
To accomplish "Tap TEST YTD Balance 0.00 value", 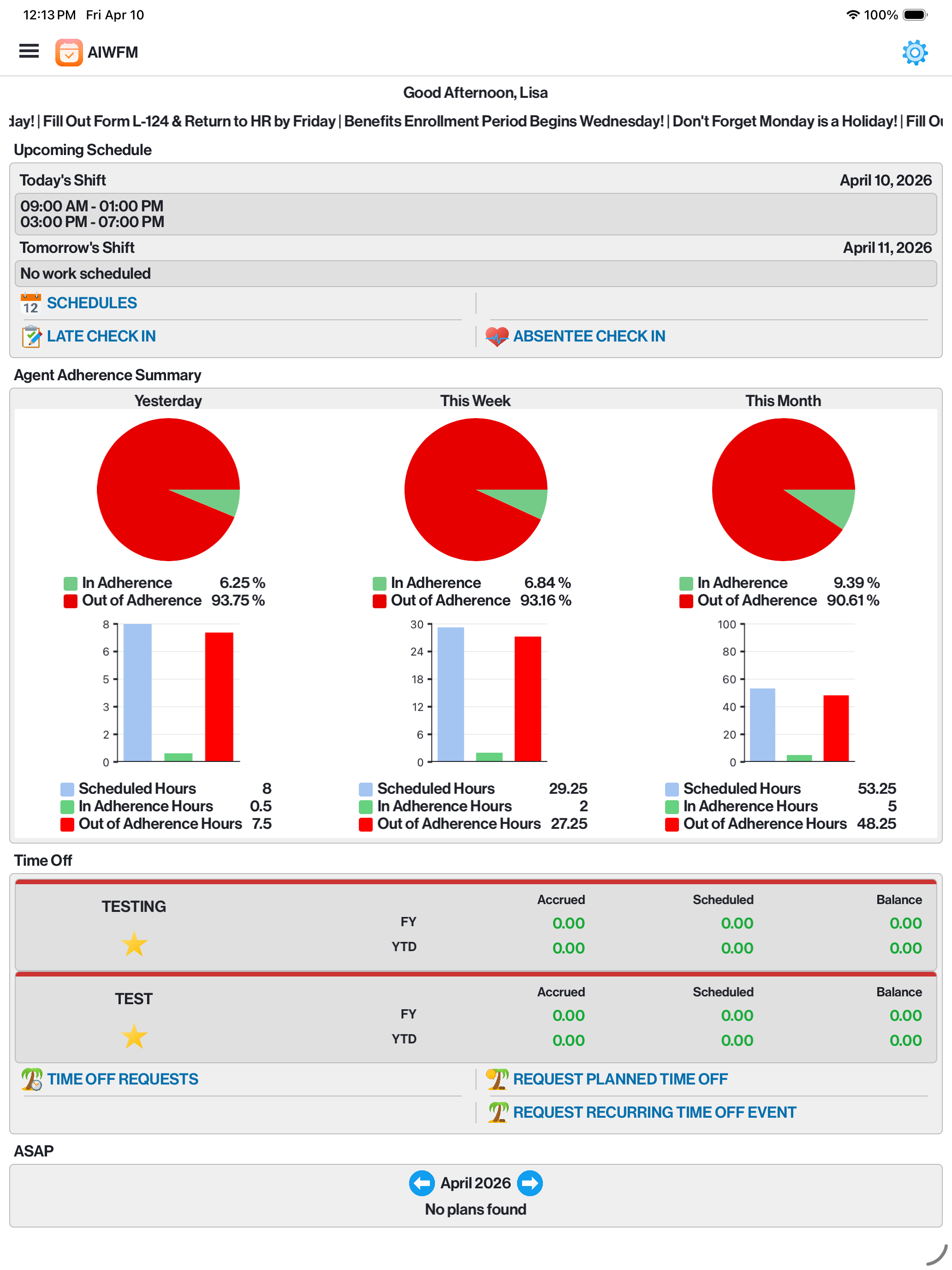I will click(905, 1040).
